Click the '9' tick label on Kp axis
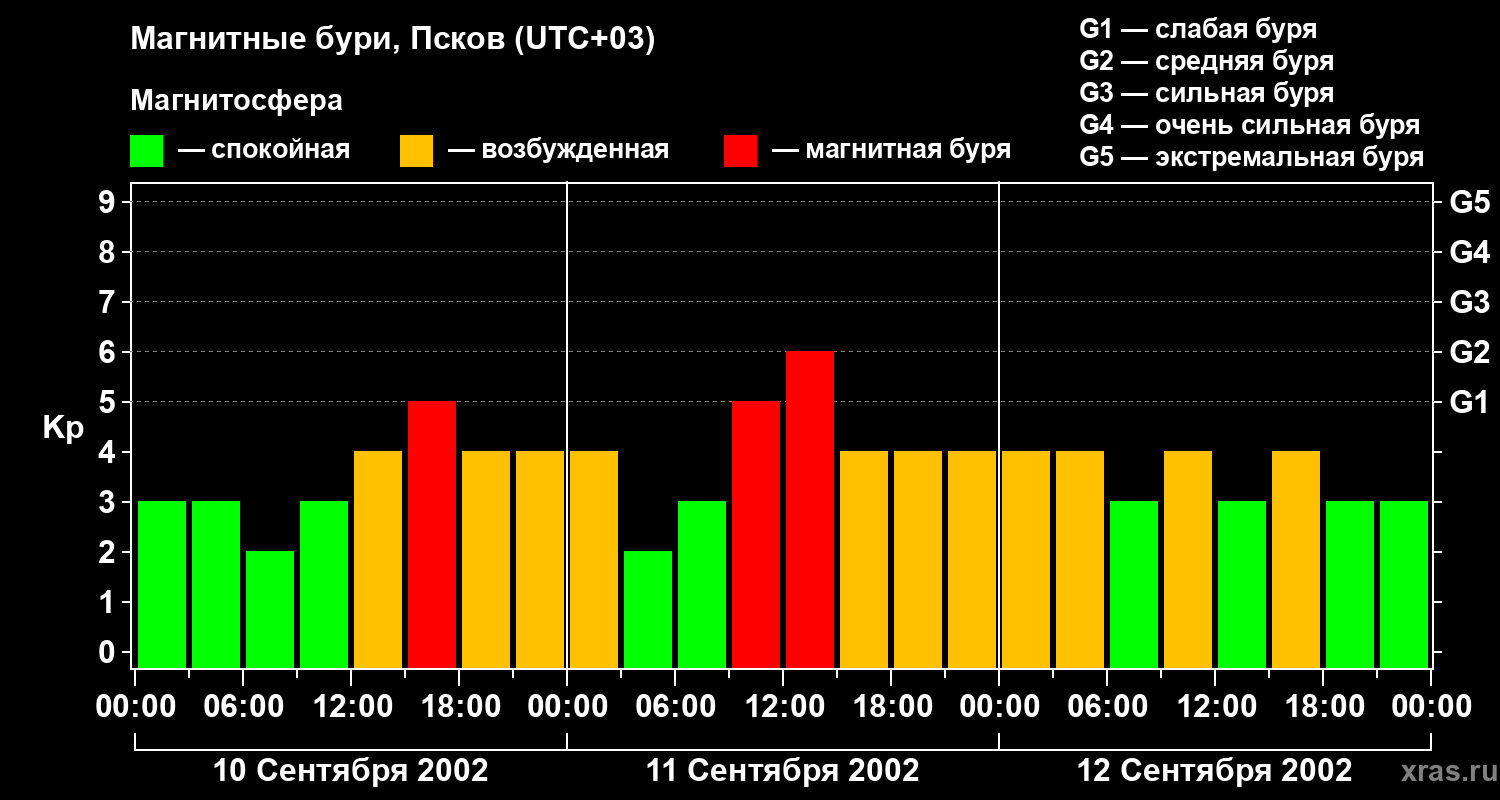Image resolution: width=1500 pixels, height=800 pixels. click(x=109, y=202)
